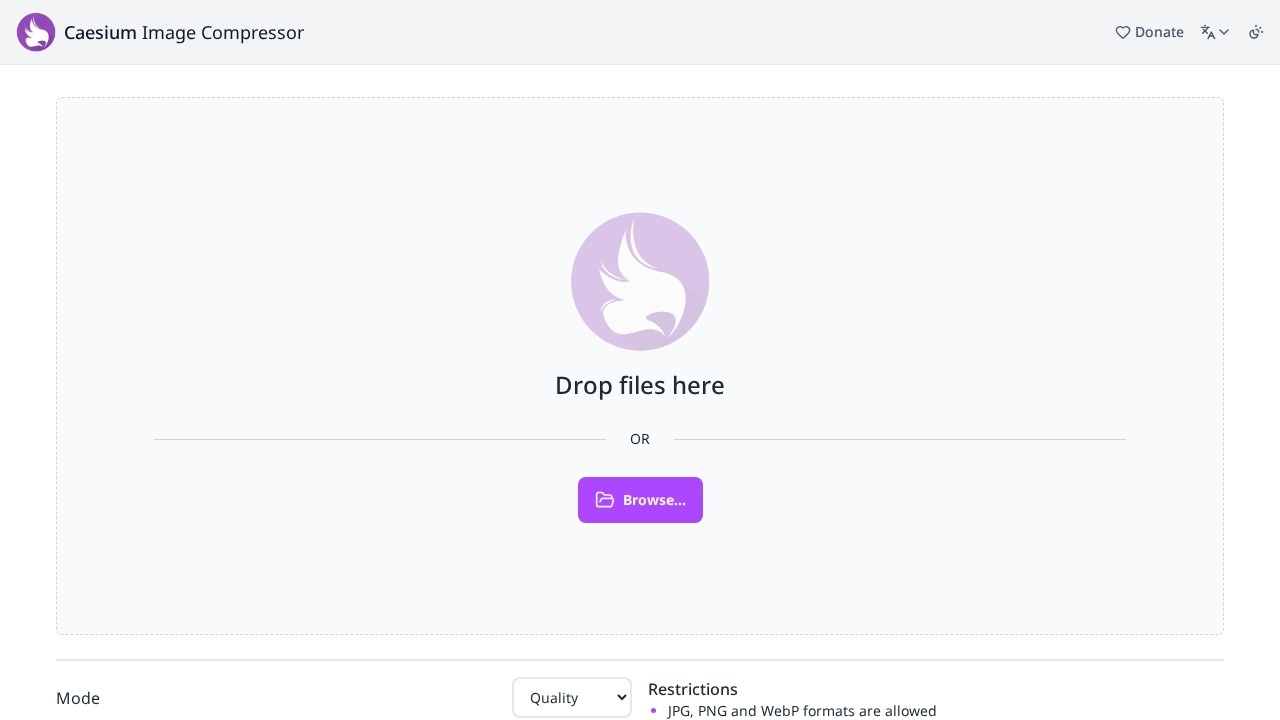Click the purple bullet before JPG, PNG

point(653,711)
